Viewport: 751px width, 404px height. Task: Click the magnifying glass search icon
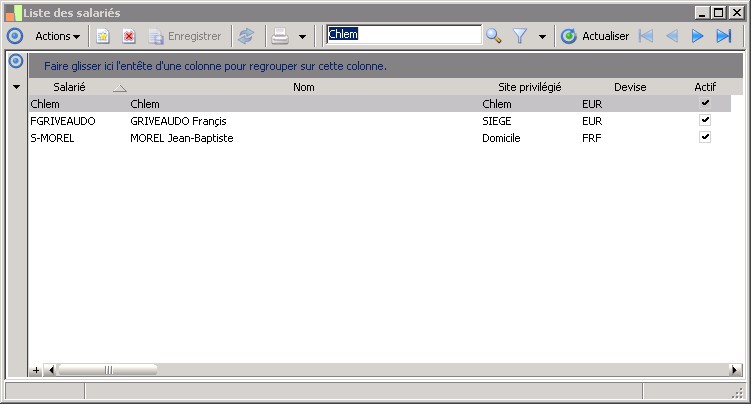(x=493, y=36)
